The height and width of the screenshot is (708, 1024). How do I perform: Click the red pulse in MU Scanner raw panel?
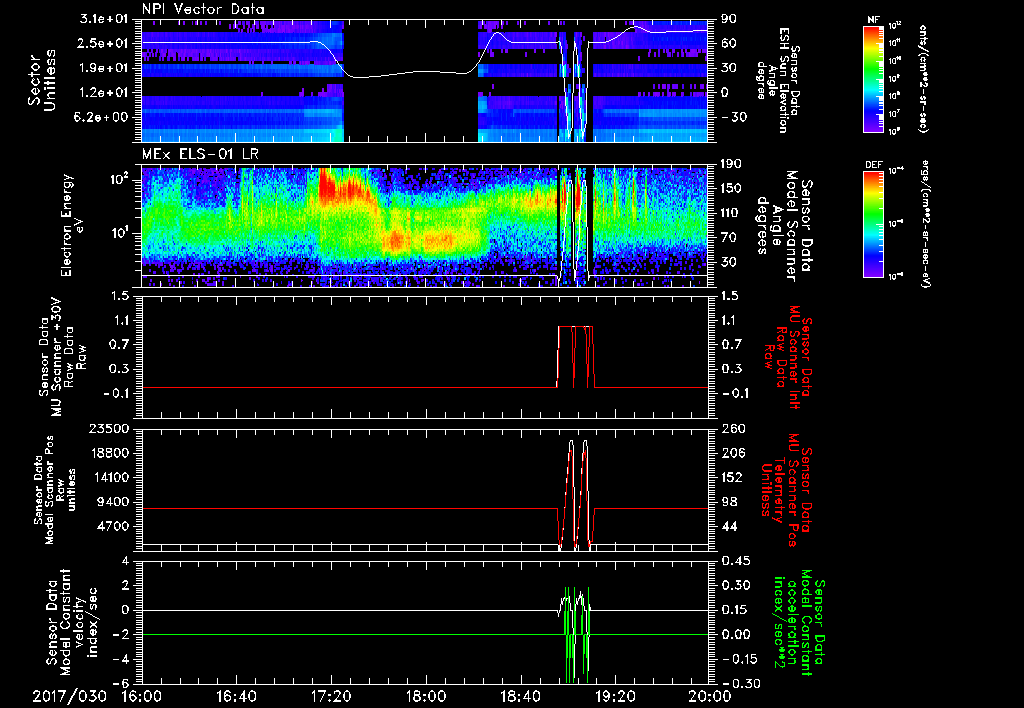click(x=575, y=357)
